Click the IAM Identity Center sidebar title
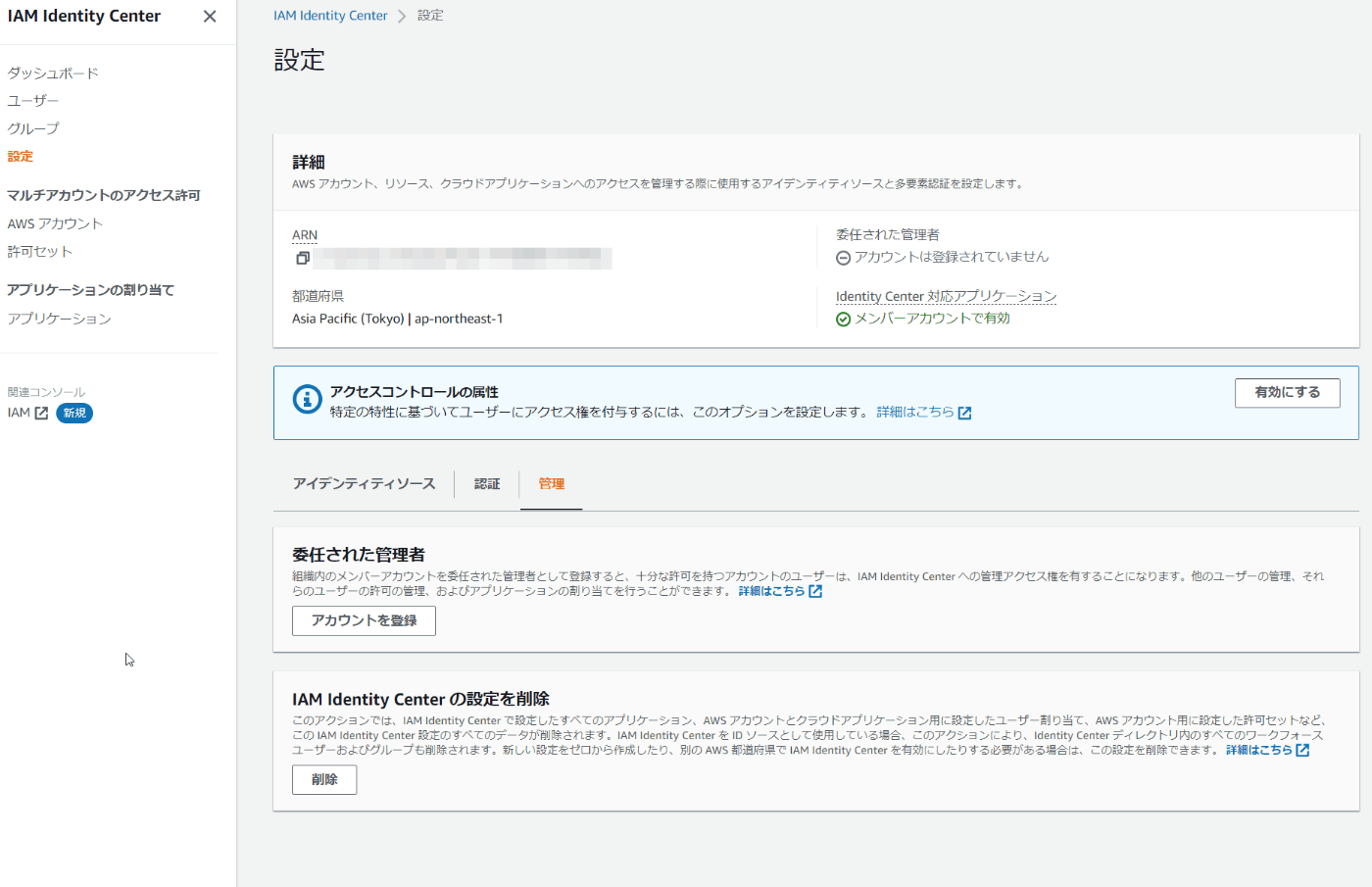This screenshot has height=887, width=1372. (x=84, y=16)
